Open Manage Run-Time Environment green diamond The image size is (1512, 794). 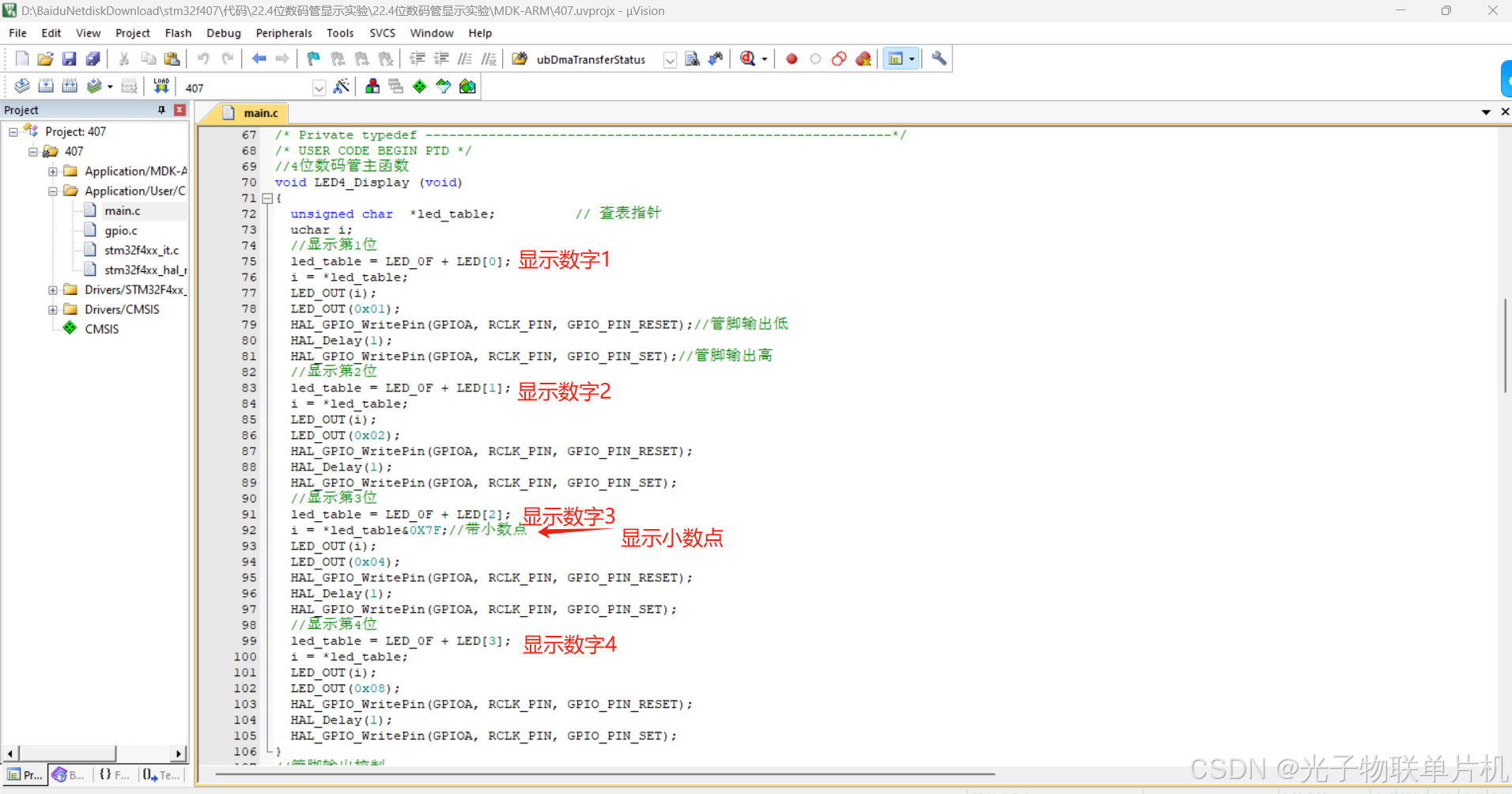[420, 86]
